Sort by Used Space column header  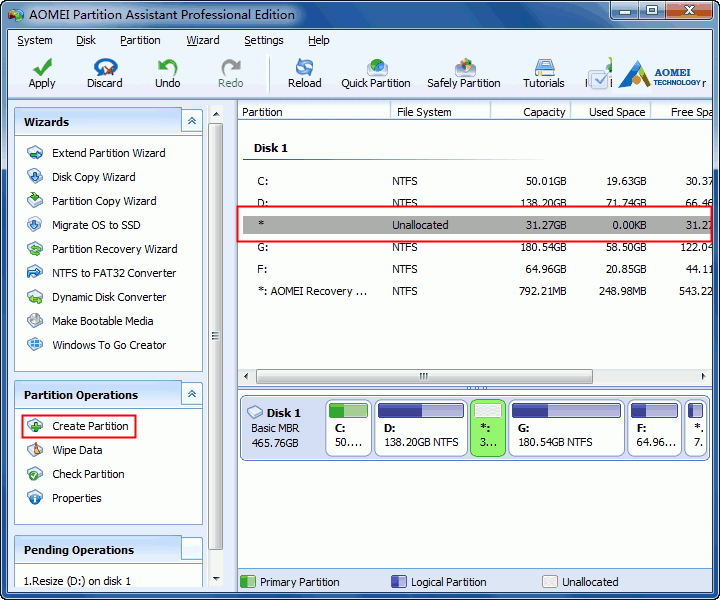[611, 112]
